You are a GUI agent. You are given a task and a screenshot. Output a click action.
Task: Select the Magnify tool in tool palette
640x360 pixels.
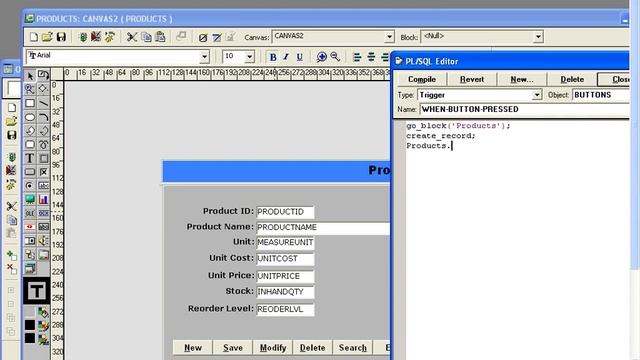click(30, 89)
